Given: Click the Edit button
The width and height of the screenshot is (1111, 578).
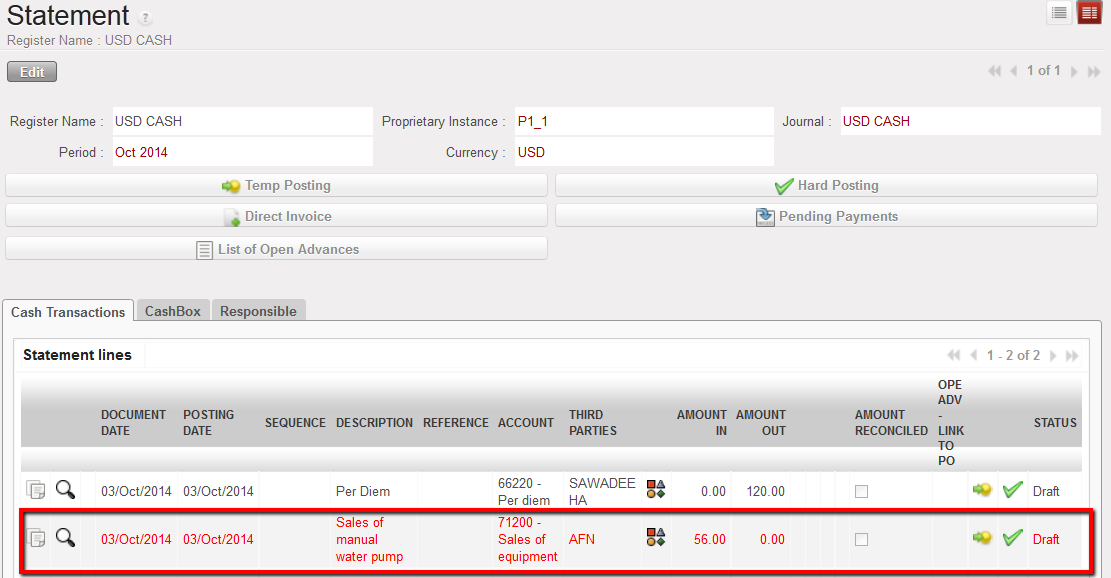Looking at the screenshot, I should pos(32,72).
